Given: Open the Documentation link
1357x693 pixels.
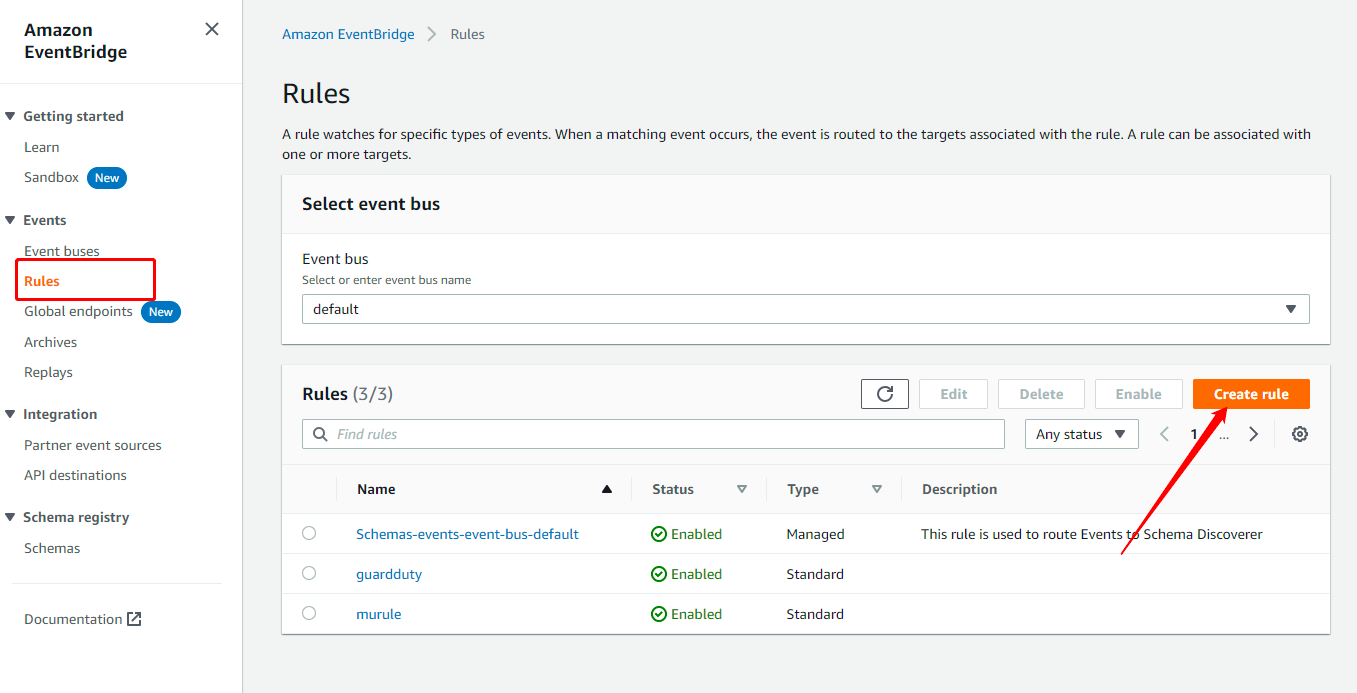Looking at the screenshot, I should coord(73,619).
